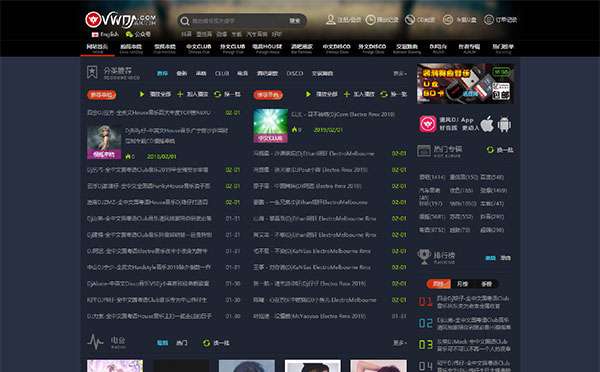Open register/login via the user icon
The width and height of the screenshot is (600, 372).
[x=331, y=20]
